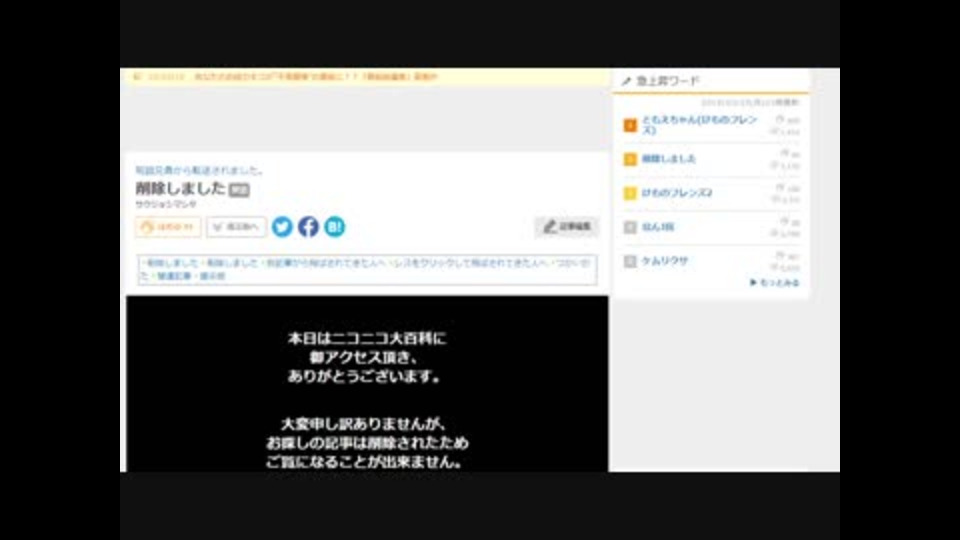Image resolution: width=960 pixels, height=540 pixels.
Task: Click the orange rank 1 badge
Action: (x=630, y=125)
